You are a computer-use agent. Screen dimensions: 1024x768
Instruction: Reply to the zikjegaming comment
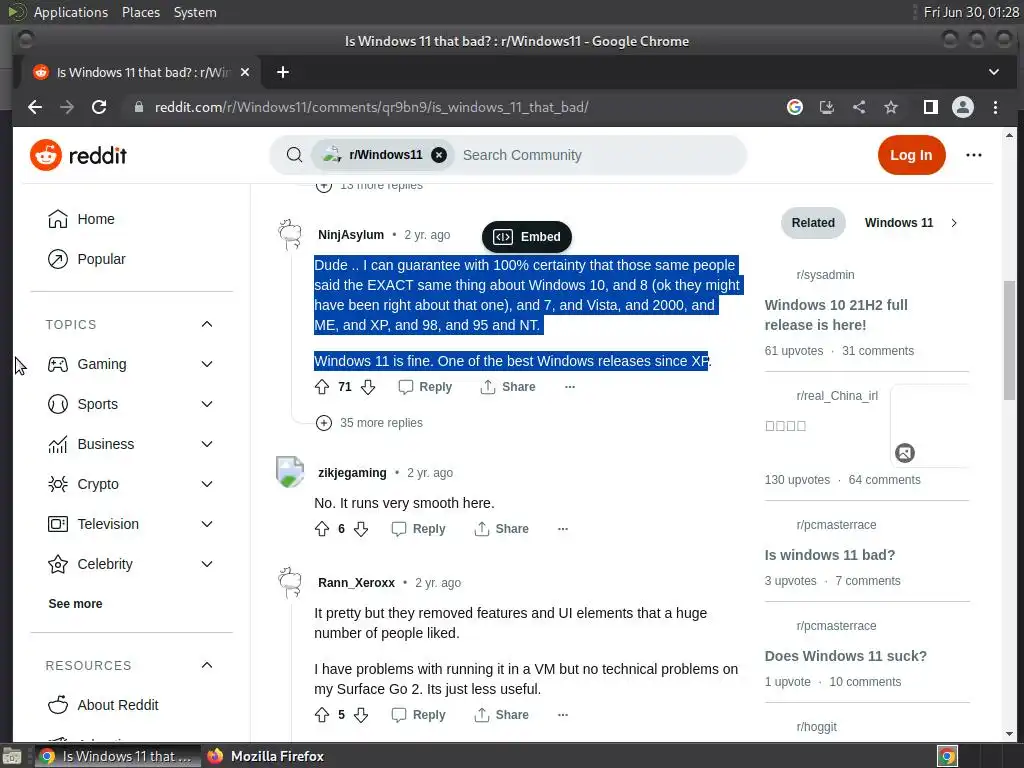tap(419, 529)
